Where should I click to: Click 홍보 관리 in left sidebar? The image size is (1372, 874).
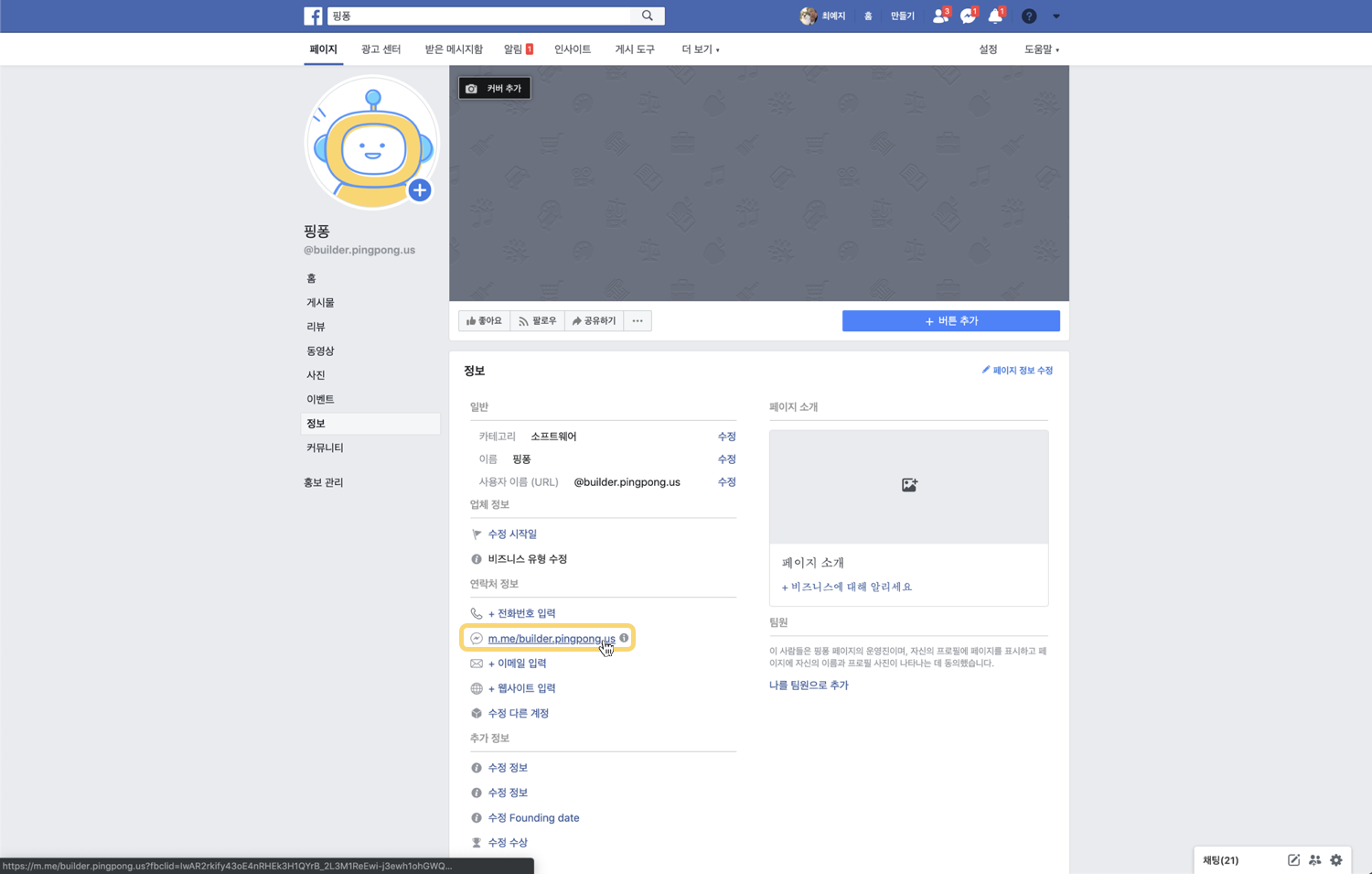pos(324,482)
